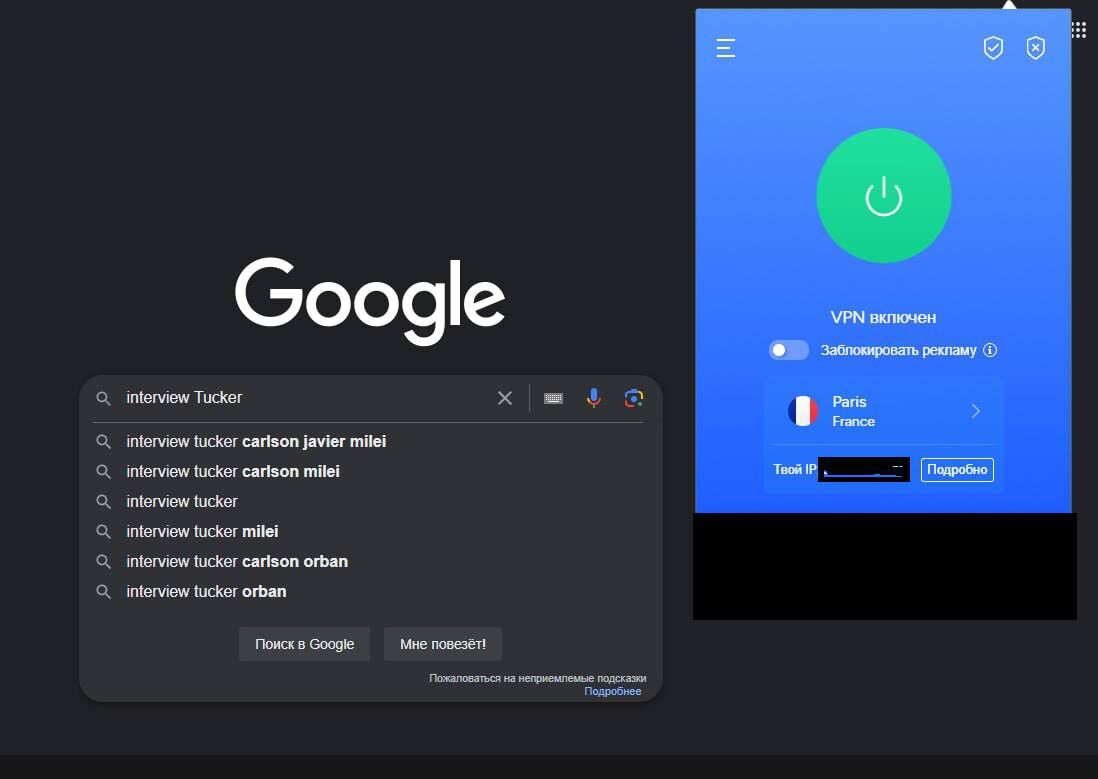
Task: Expand the Paris France location selector
Action: click(975, 411)
